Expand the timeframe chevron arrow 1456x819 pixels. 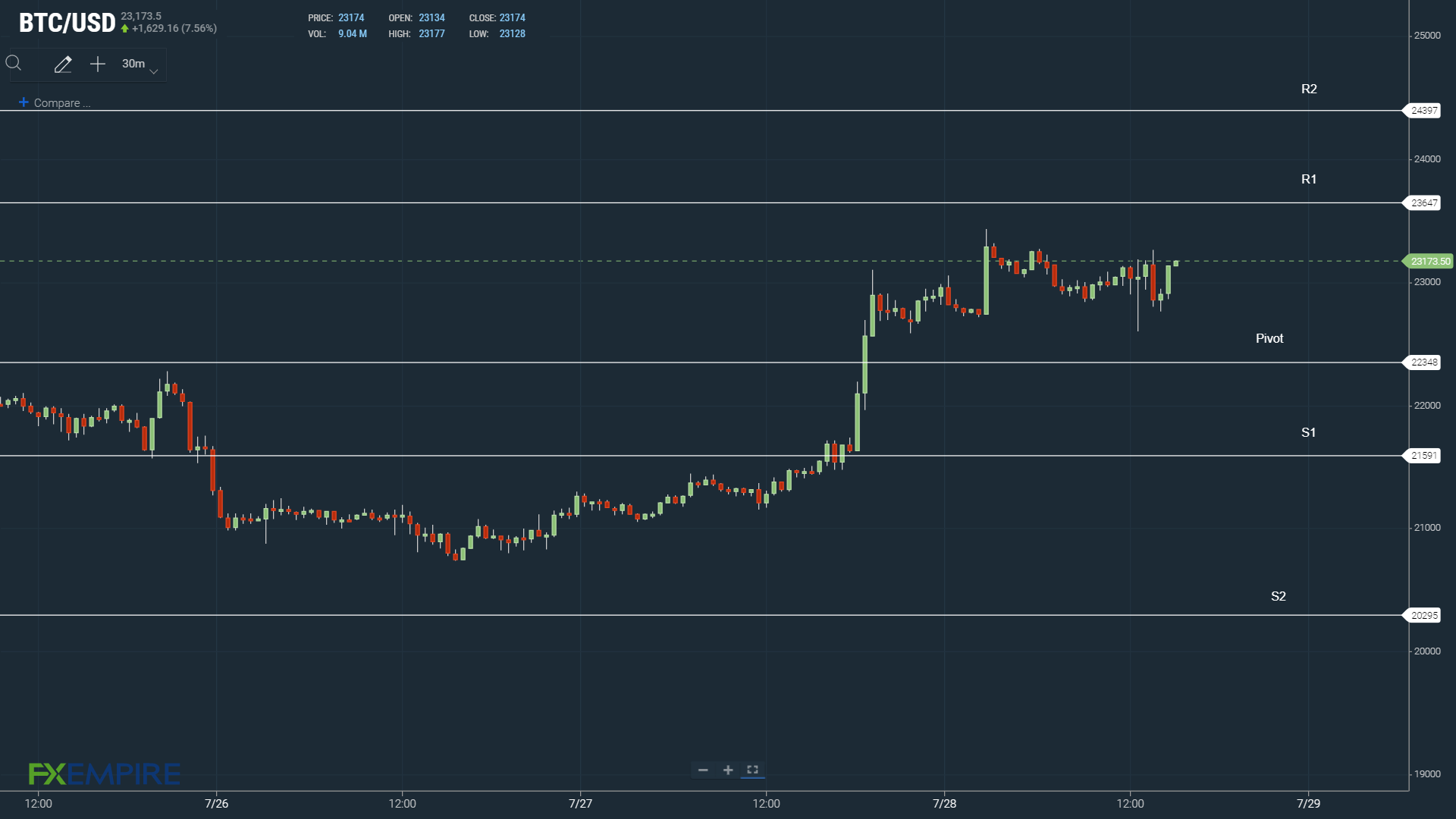[154, 71]
